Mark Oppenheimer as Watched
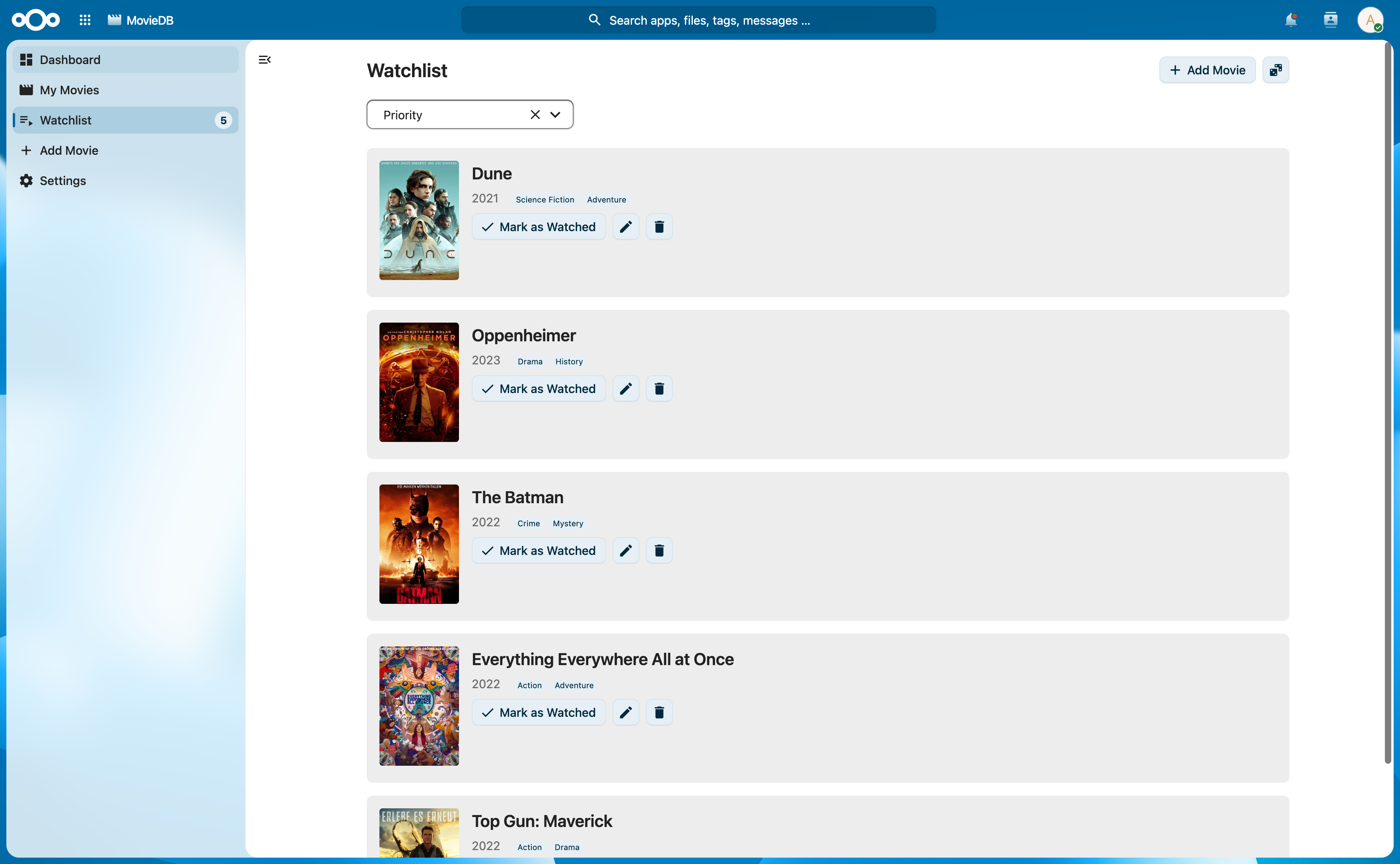 (539, 389)
